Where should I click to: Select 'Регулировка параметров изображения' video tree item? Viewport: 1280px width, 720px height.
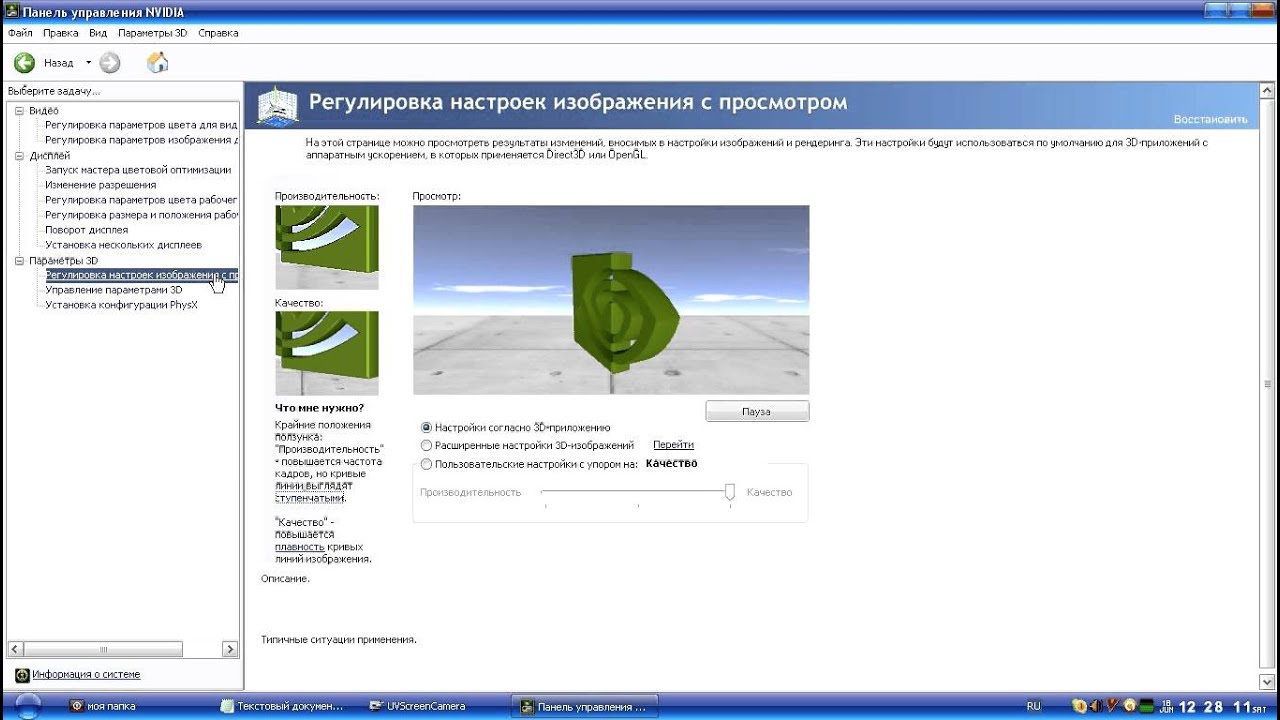[x=141, y=140]
